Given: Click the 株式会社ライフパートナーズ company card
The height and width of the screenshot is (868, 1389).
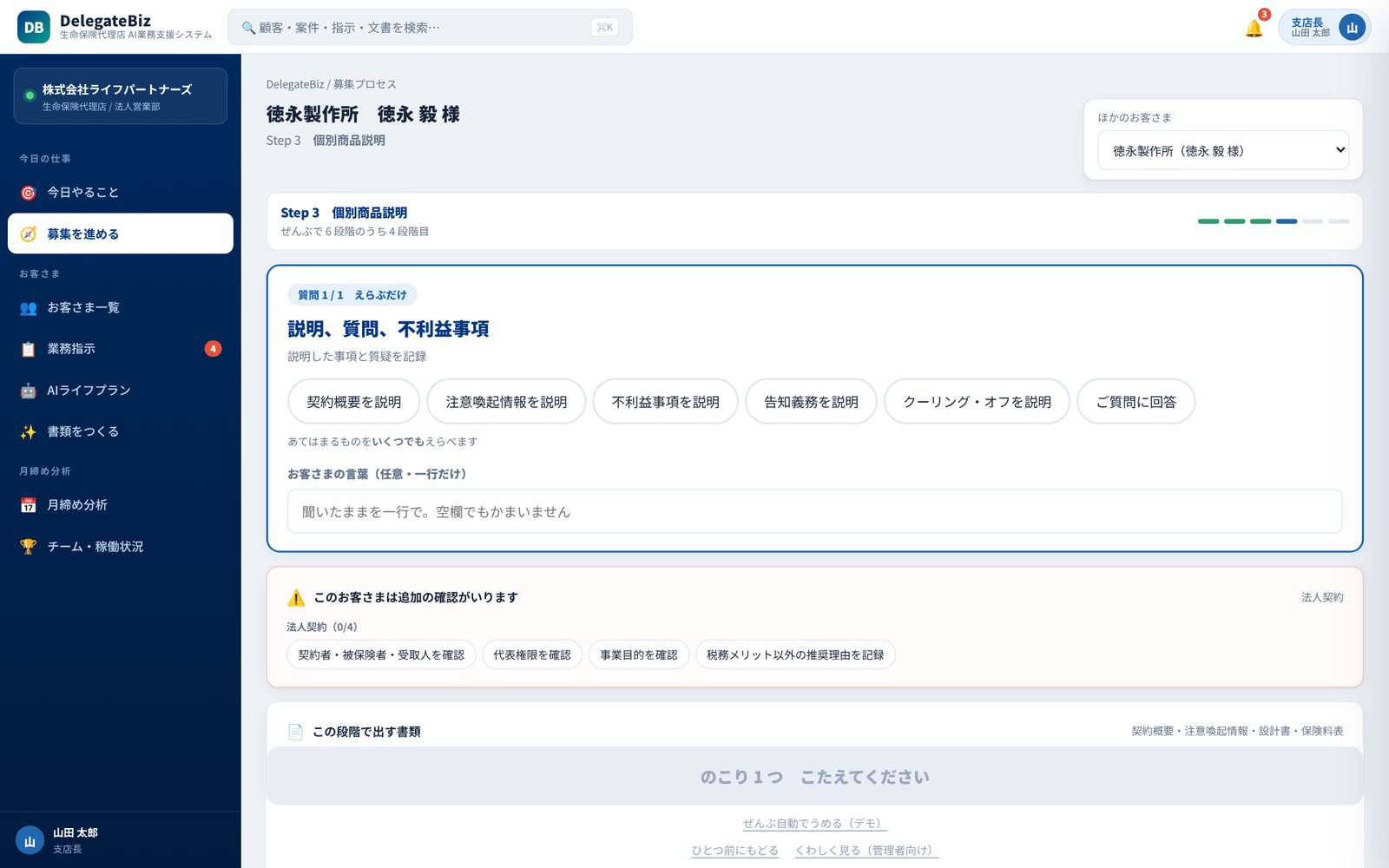Looking at the screenshot, I should coord(121,96).
